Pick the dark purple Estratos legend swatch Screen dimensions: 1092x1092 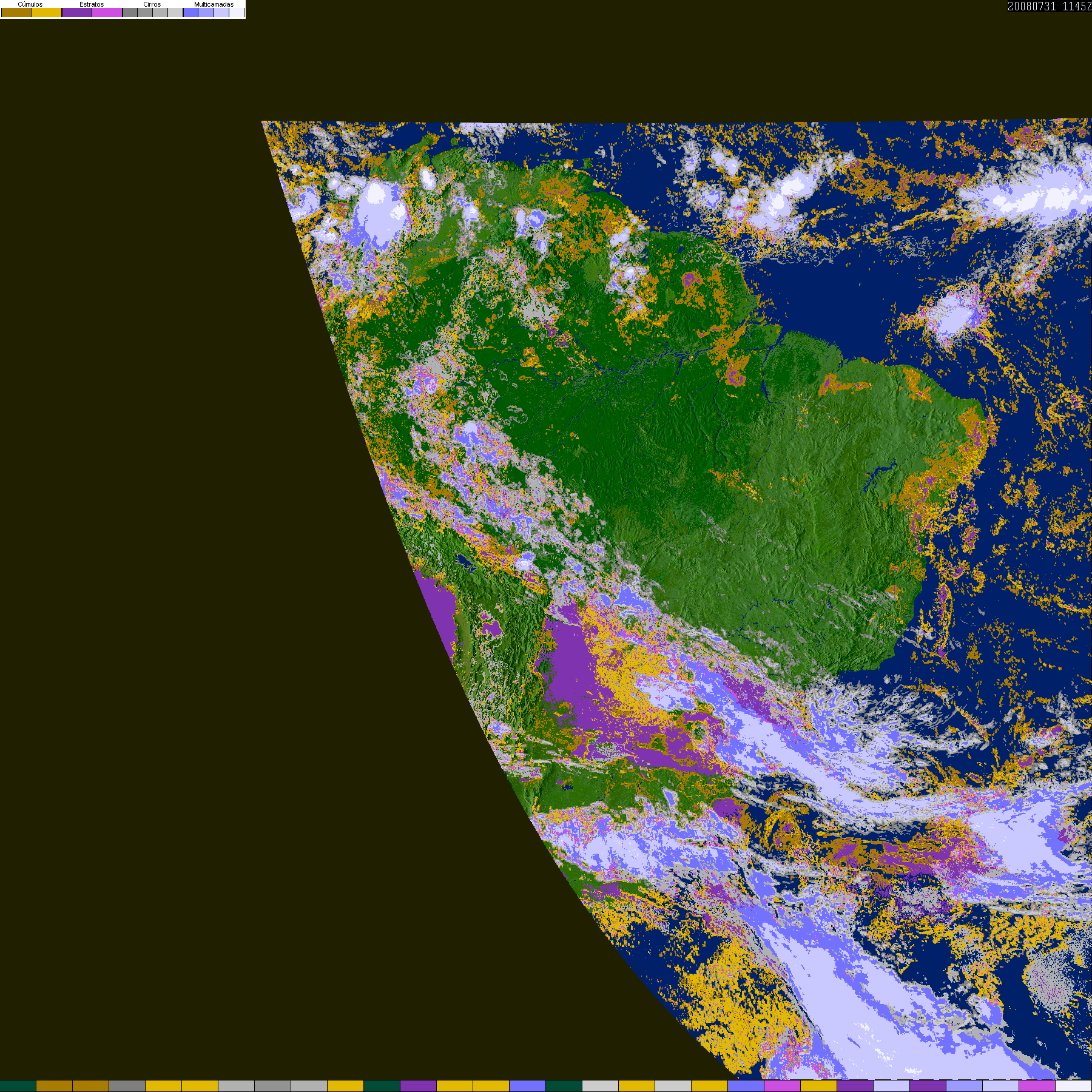77,13
